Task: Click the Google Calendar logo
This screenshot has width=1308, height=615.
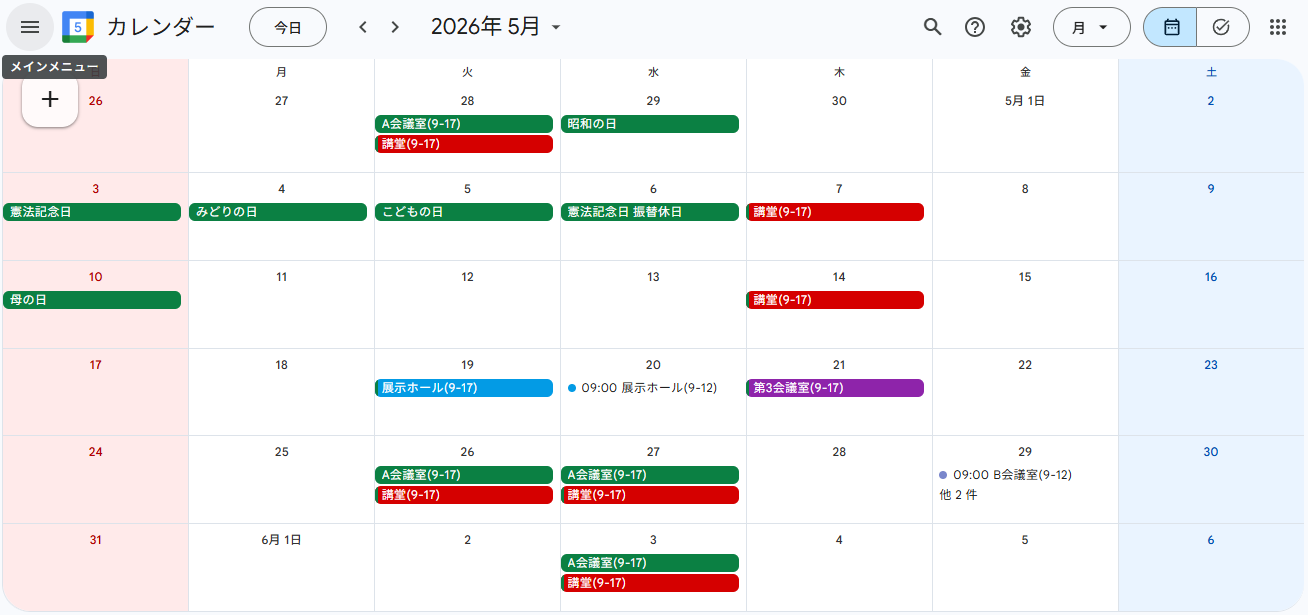Action: 78,27
